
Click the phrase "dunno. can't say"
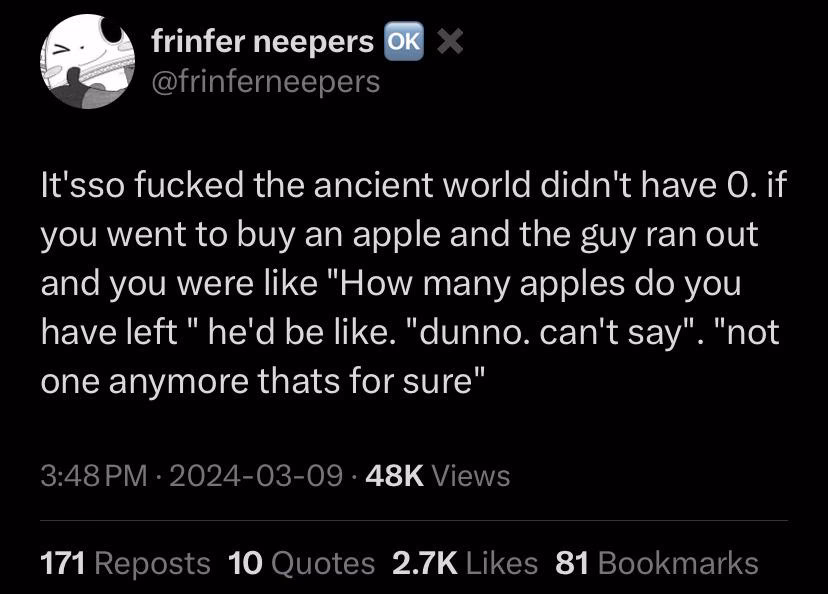[x=549, y=333]
